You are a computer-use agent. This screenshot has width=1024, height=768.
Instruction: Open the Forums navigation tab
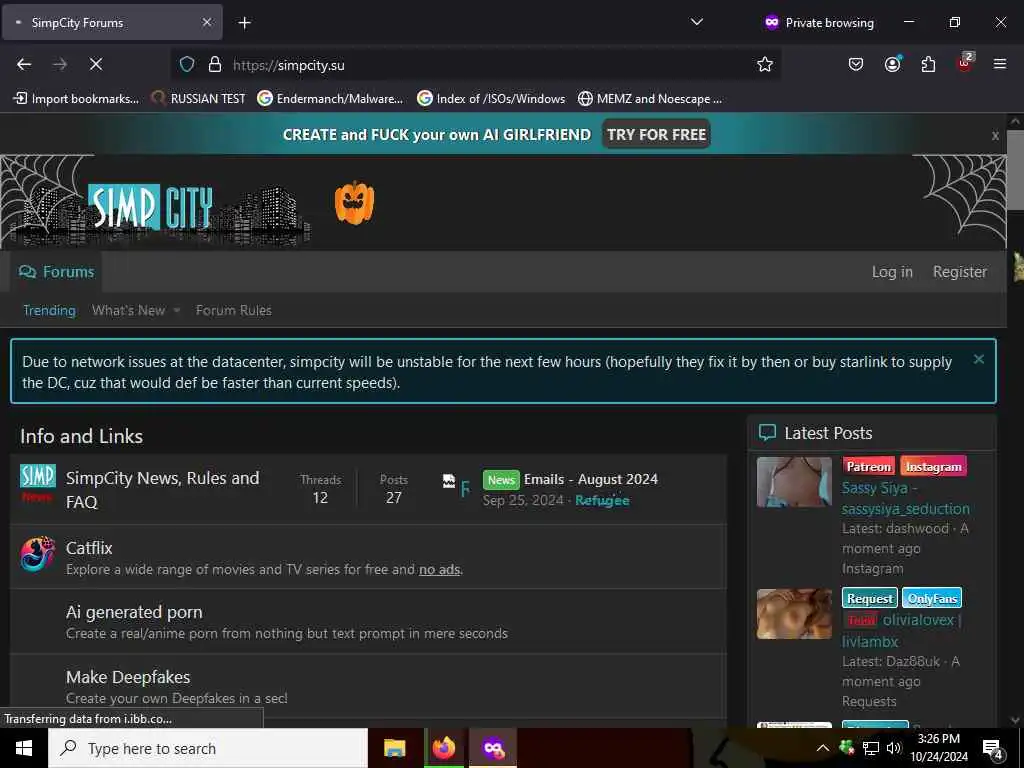[x=56, y=272]
